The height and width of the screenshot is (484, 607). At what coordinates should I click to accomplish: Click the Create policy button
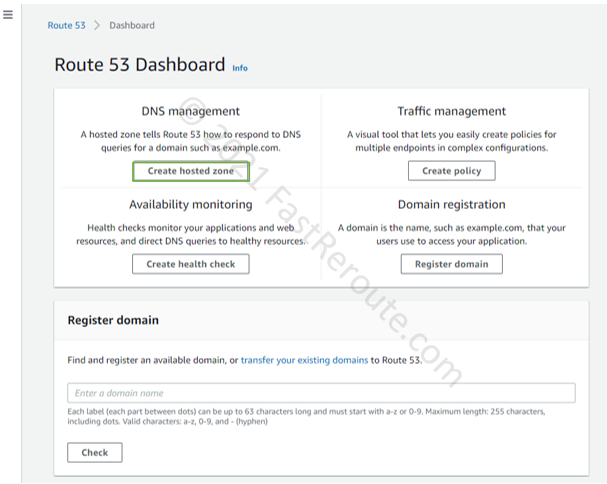[451, 171]
